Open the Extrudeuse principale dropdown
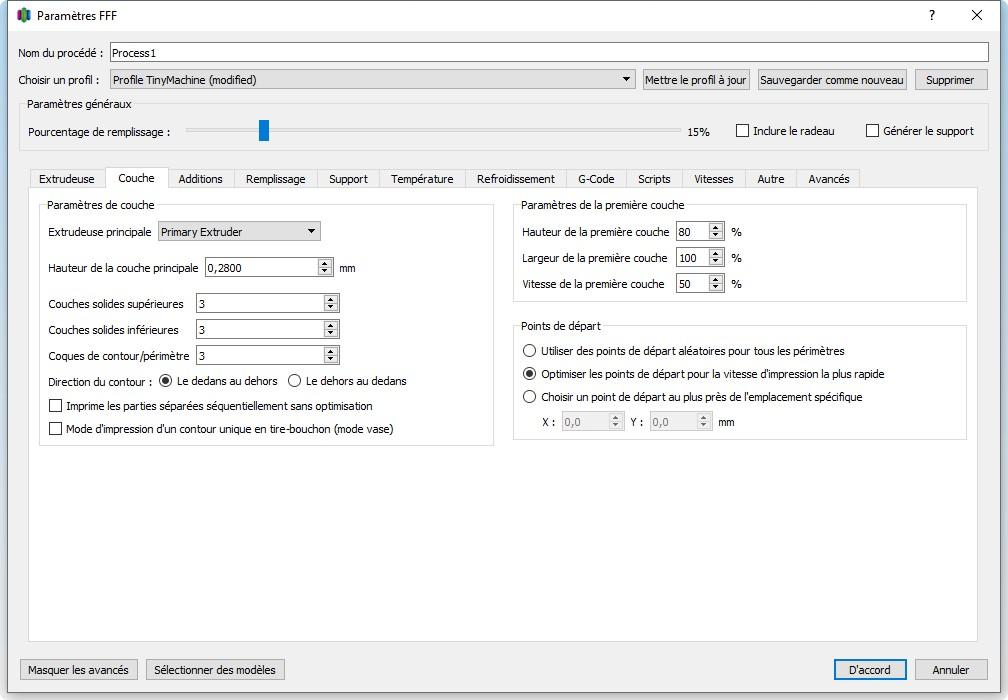The image size is (1008, 700). (x=239, y=231)
